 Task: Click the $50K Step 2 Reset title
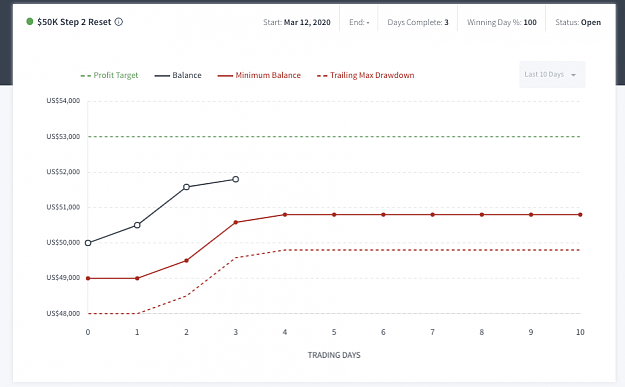[74, 22]
